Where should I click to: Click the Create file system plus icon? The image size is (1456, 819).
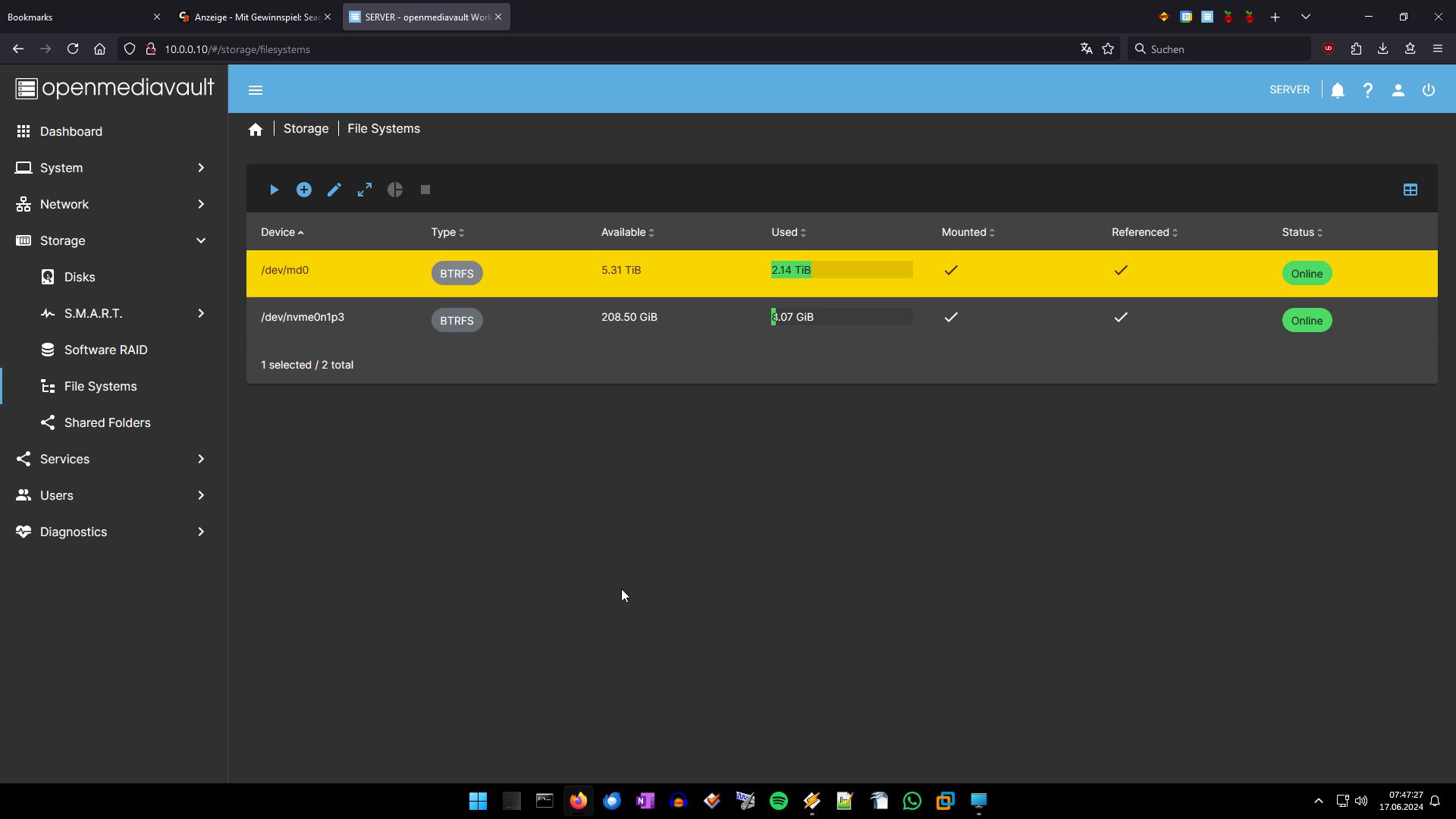click(x=304, y=190)
